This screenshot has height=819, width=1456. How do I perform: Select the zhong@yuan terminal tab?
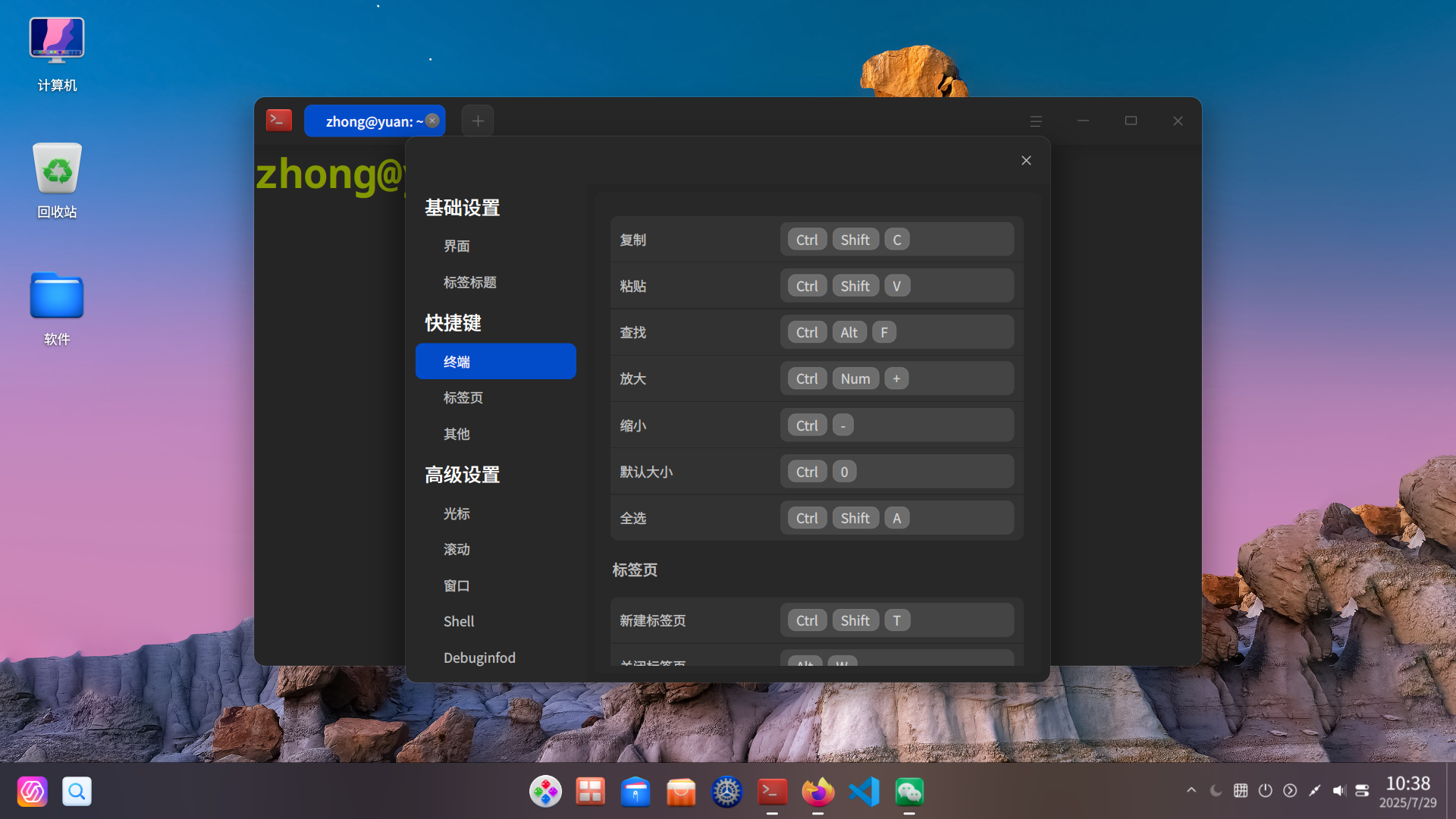tap(375, 121)
